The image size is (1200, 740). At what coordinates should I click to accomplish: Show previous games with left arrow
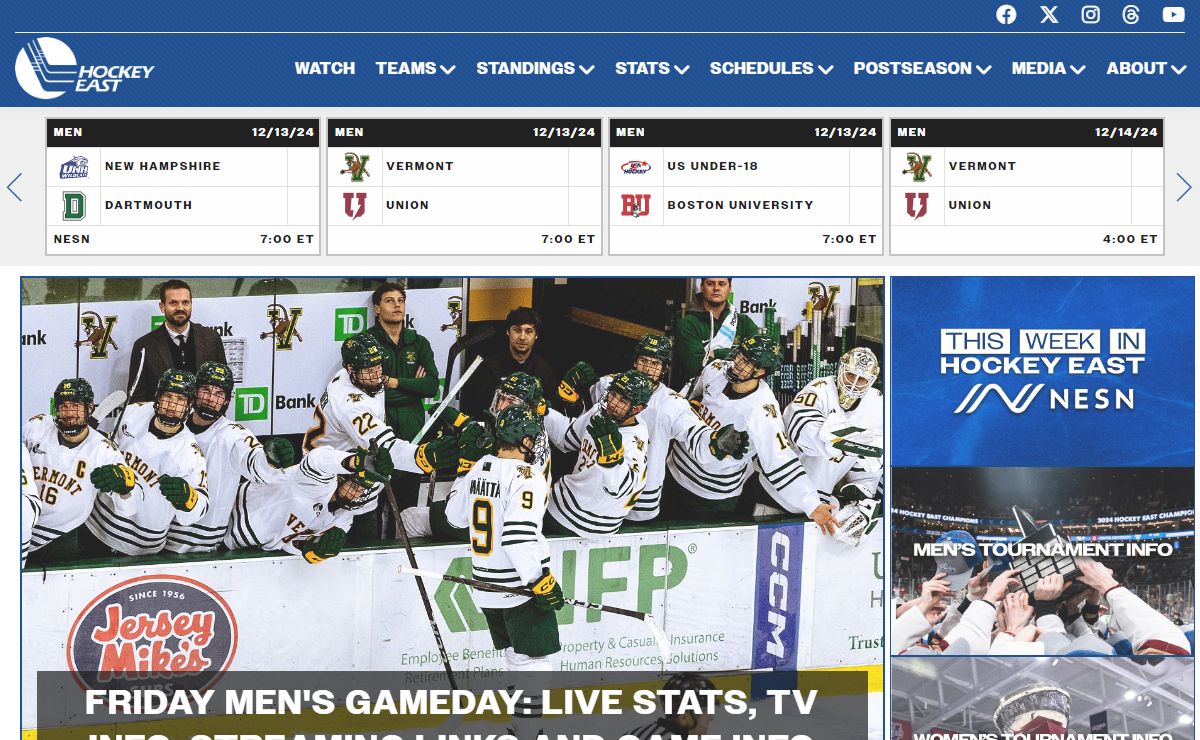(14, 187)
